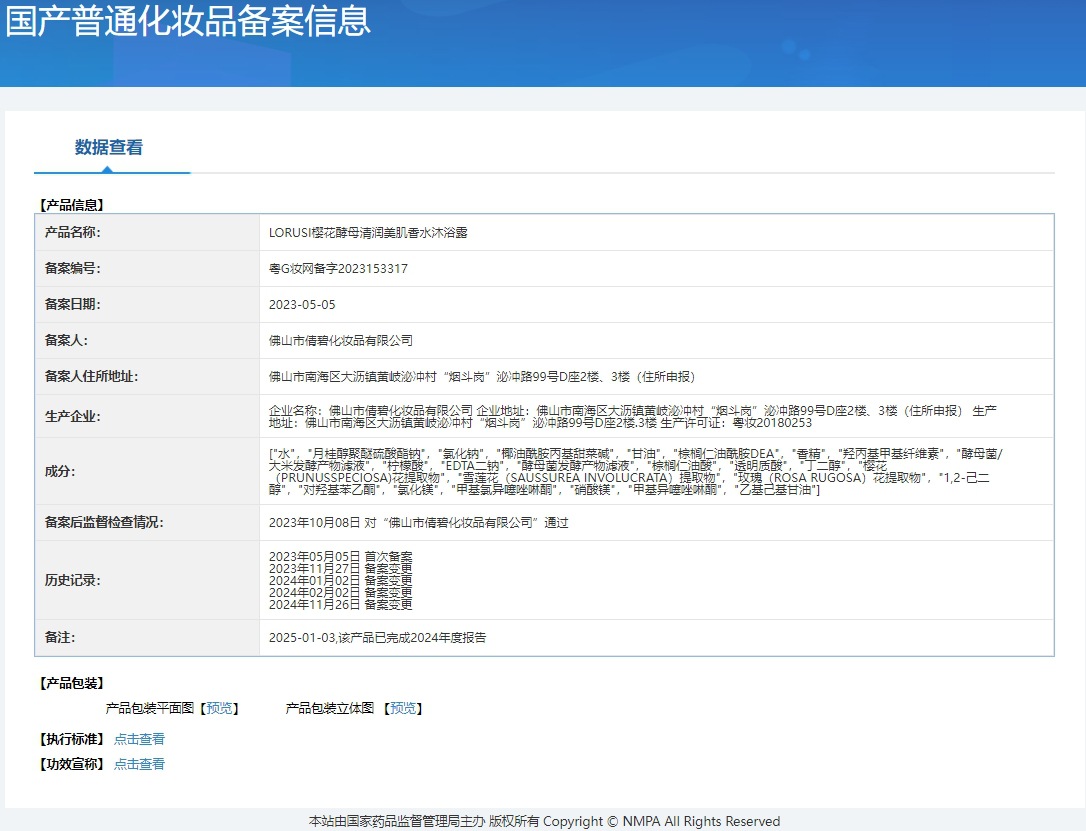Select the 备注 note about 2024年度报告
Viewport: 1086px width, 831px height.
377,638
